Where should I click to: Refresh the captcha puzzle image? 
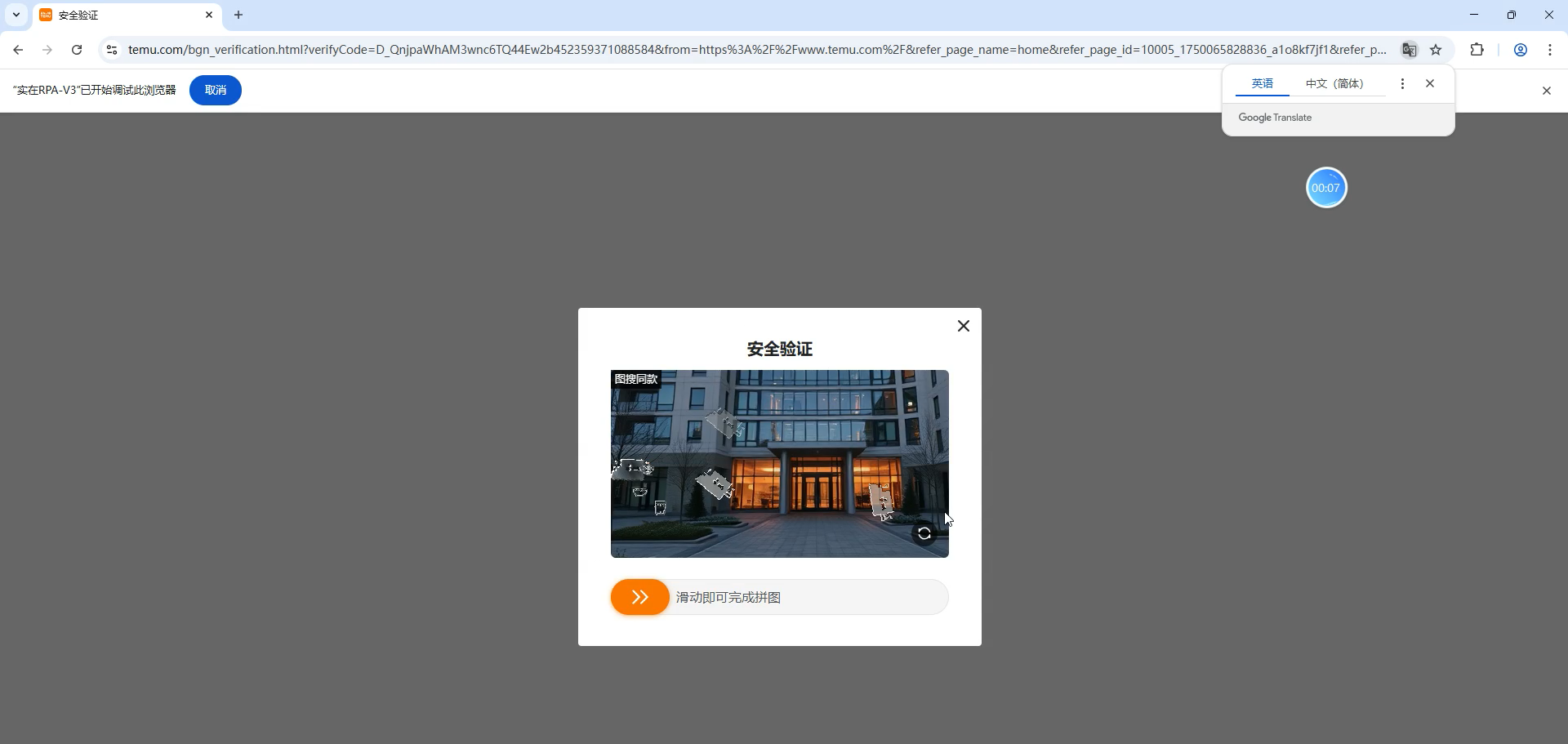click(924, 533)
